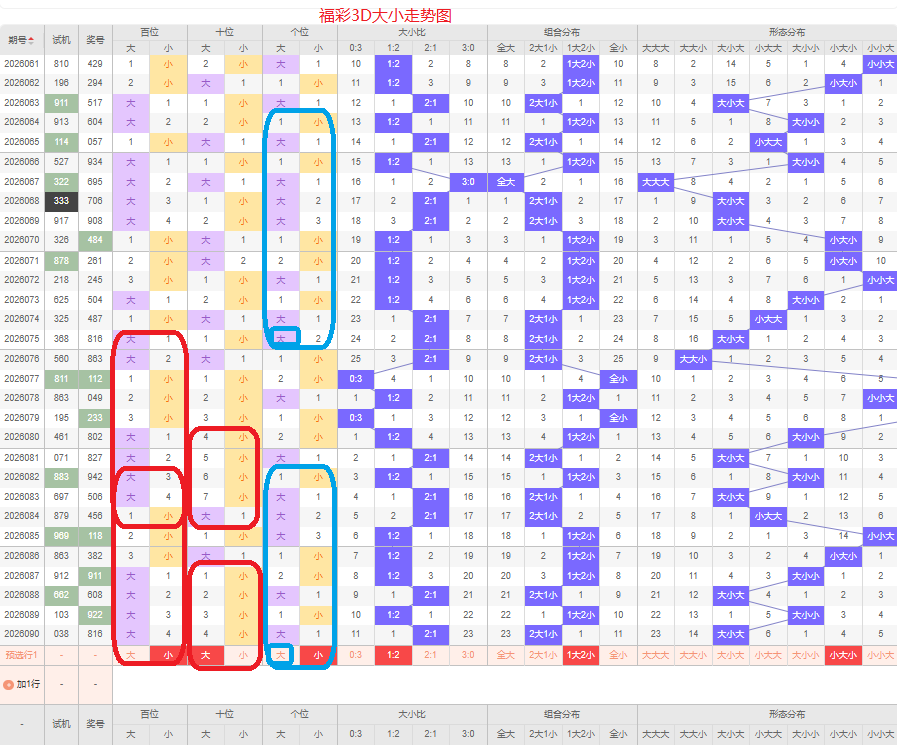This screenshot has width=897, height=745.
Task: Deselect 1大2小 in the 预选行1 row
Action: coord(581,655)
